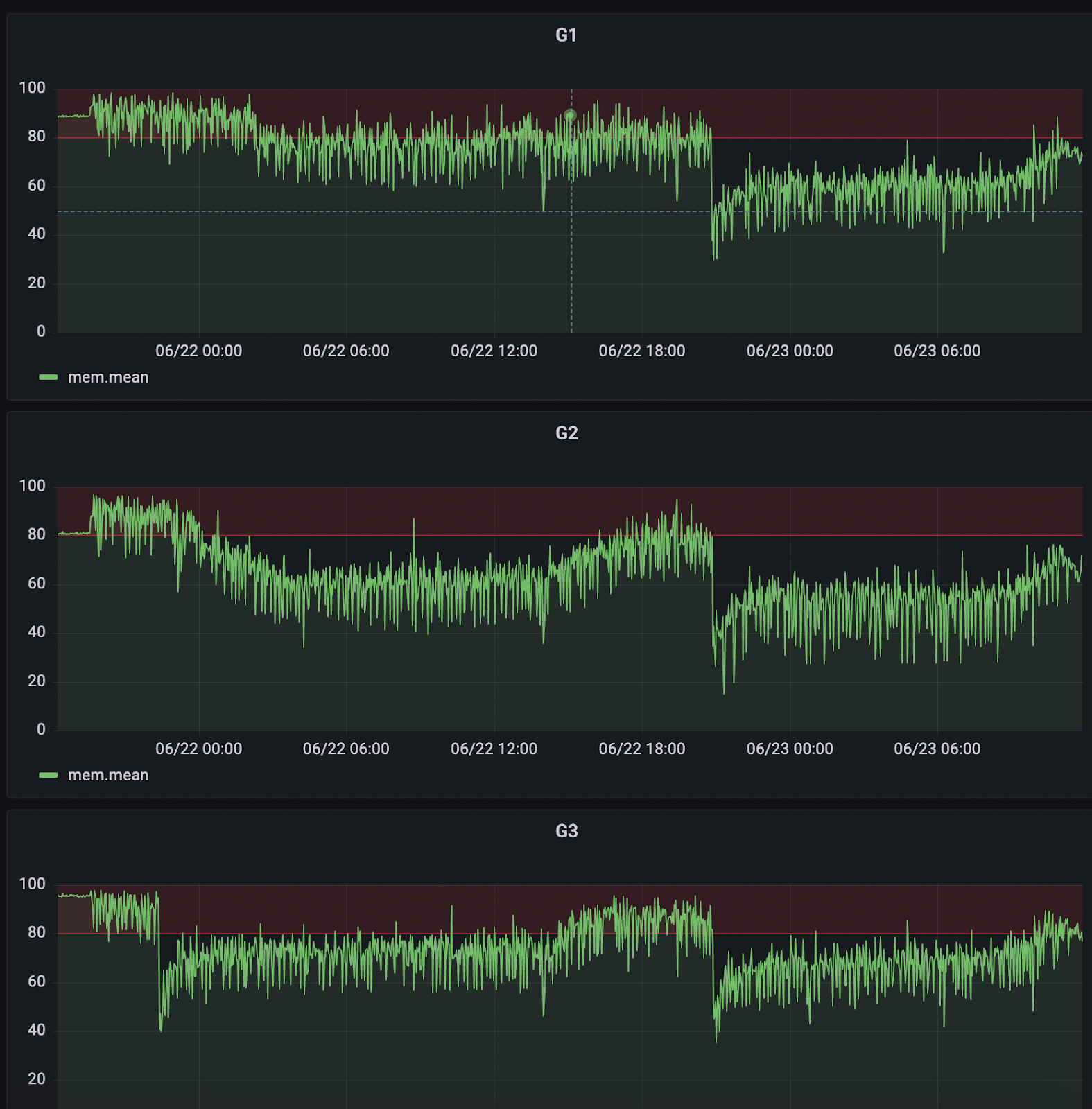Click the 20 y-axis label in G2
Image resolution: width=1092 pixels, height=1109 pixels.
point(36,681)
